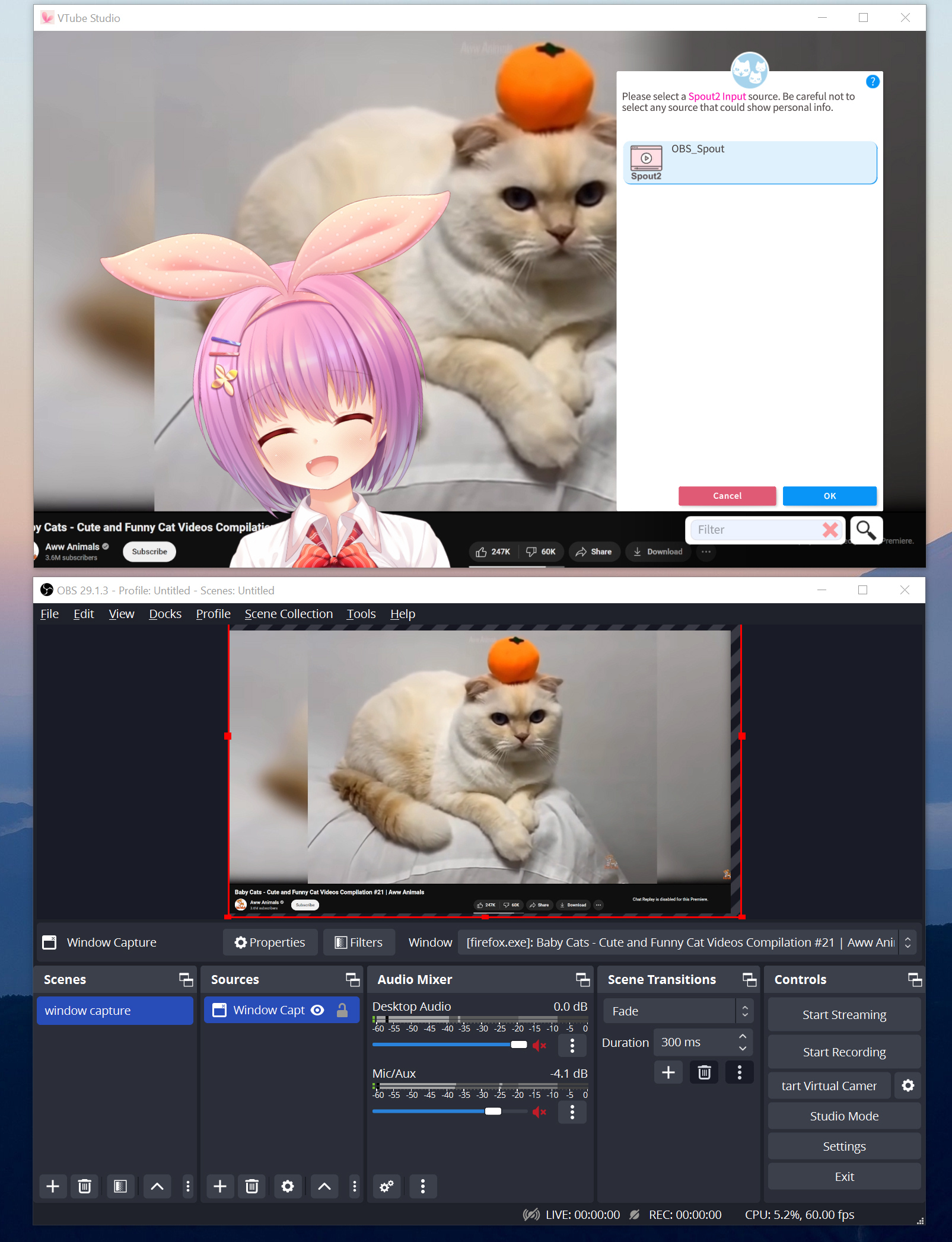
Task: Move scene up with the arrow icon
Action: point(157,1186)
